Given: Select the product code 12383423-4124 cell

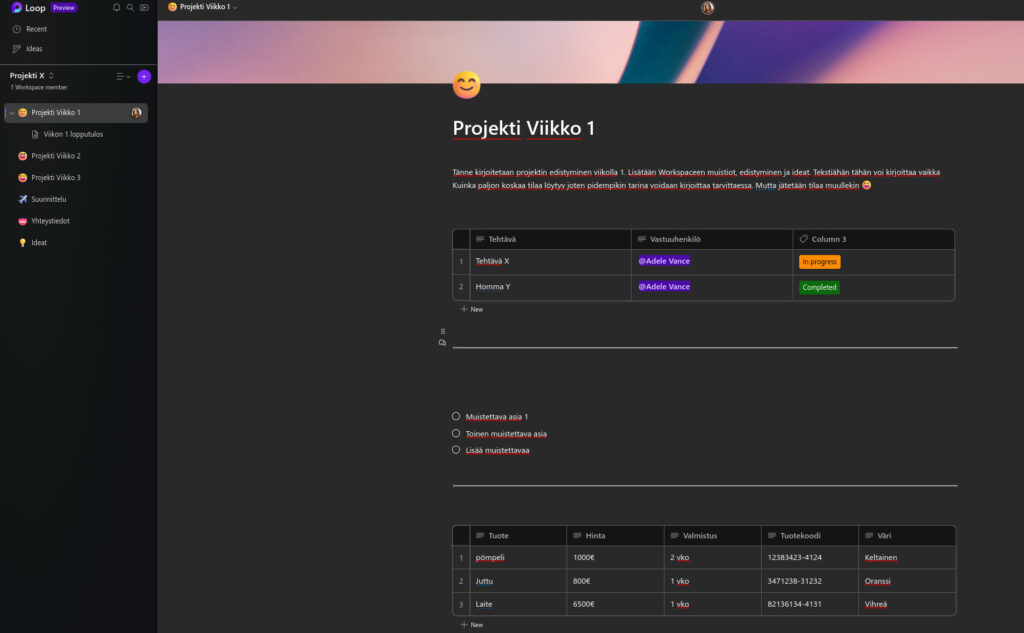Looking at the screenshot, I should point(810,557).
